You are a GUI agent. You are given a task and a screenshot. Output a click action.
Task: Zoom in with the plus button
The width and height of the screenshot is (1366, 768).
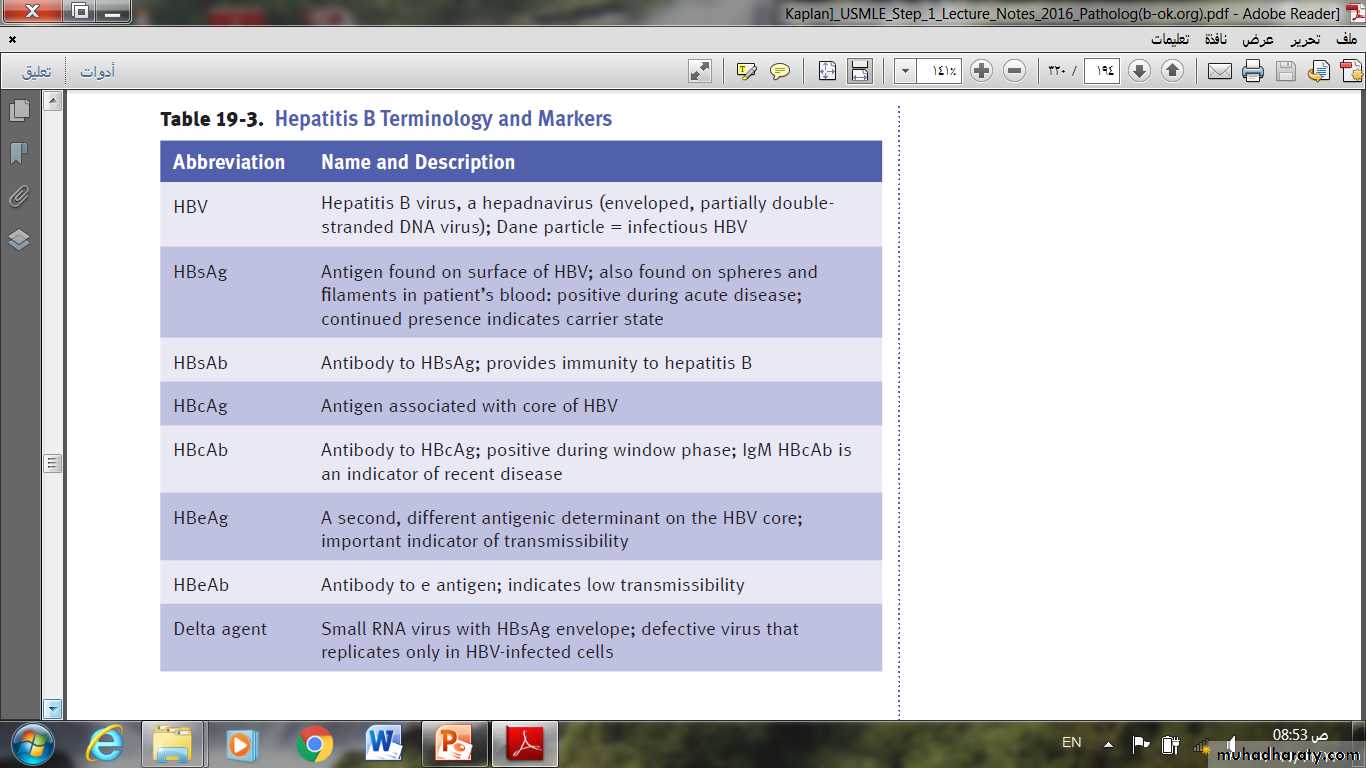981,71
